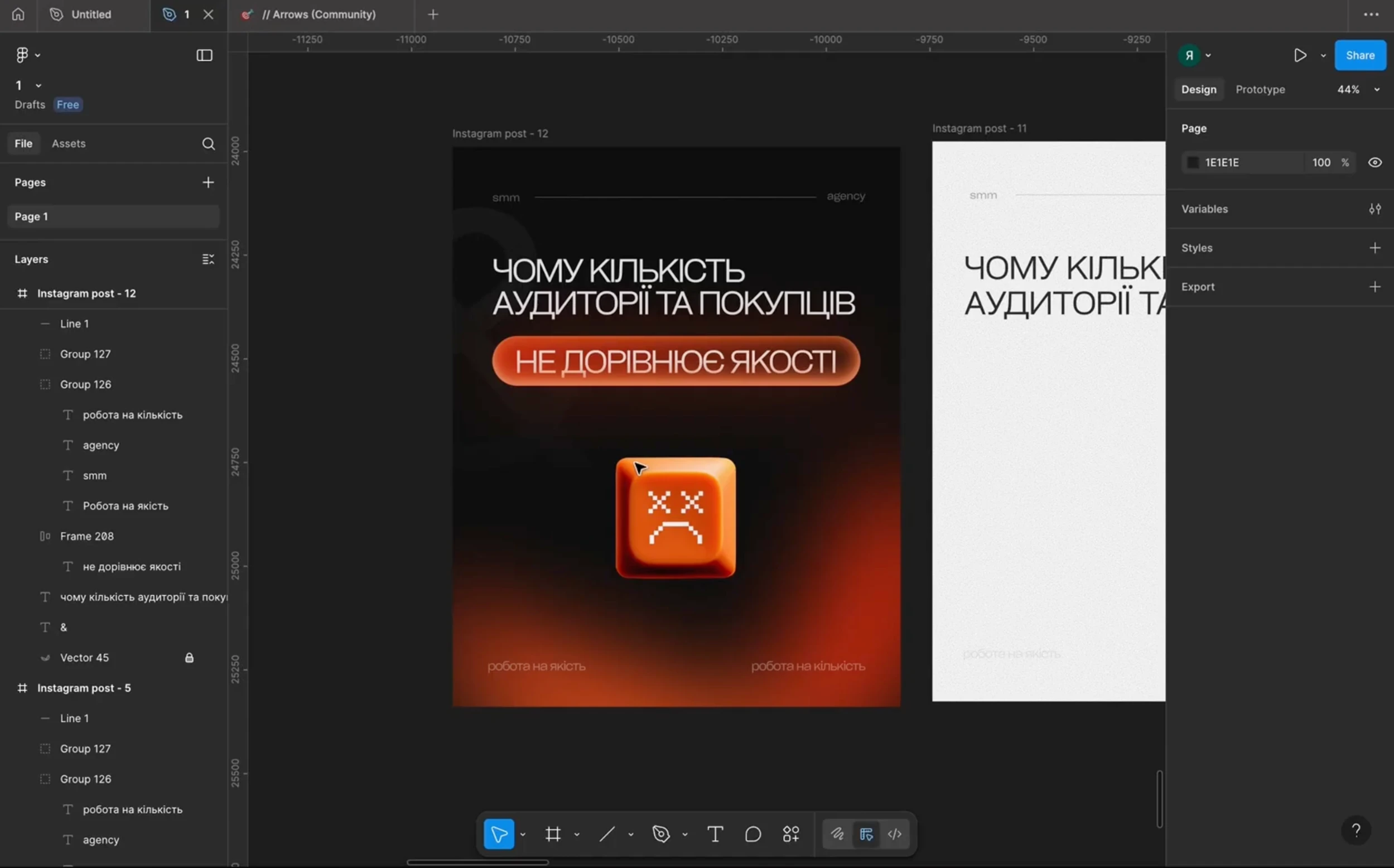The image size is (1394, 868).
Task: Select the Comment tool
Action: (x=753, y=834)
